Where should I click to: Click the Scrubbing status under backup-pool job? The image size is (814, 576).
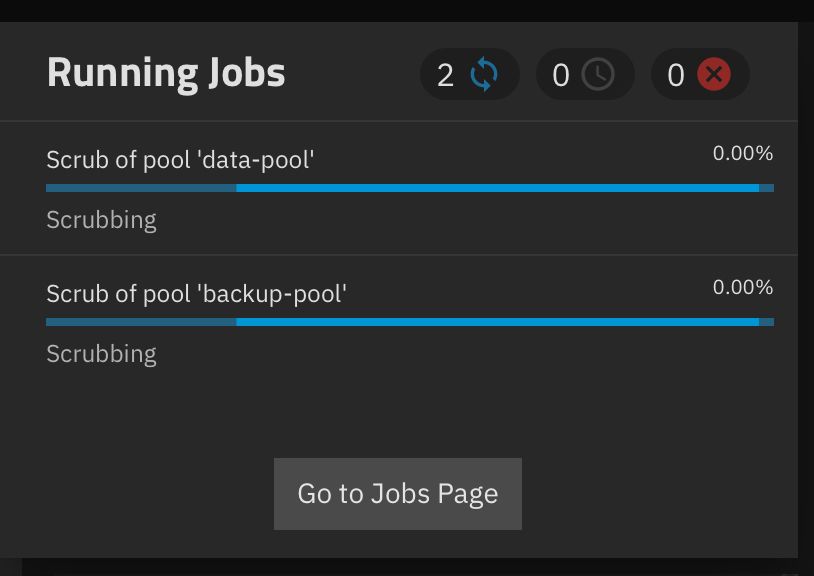pyautogui.click(x=100, y=353)
